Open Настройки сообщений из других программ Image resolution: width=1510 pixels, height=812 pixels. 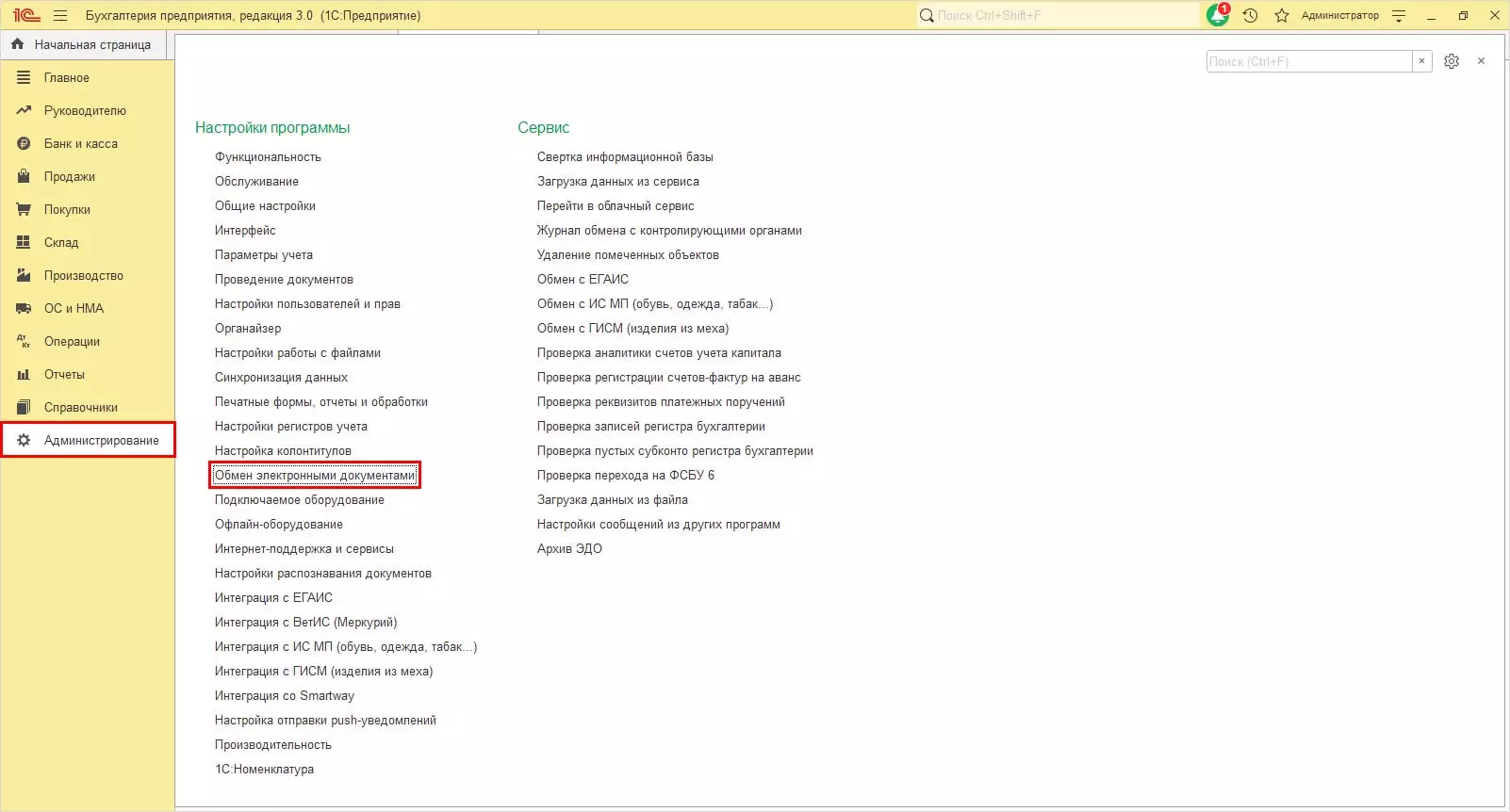[659, 524]
